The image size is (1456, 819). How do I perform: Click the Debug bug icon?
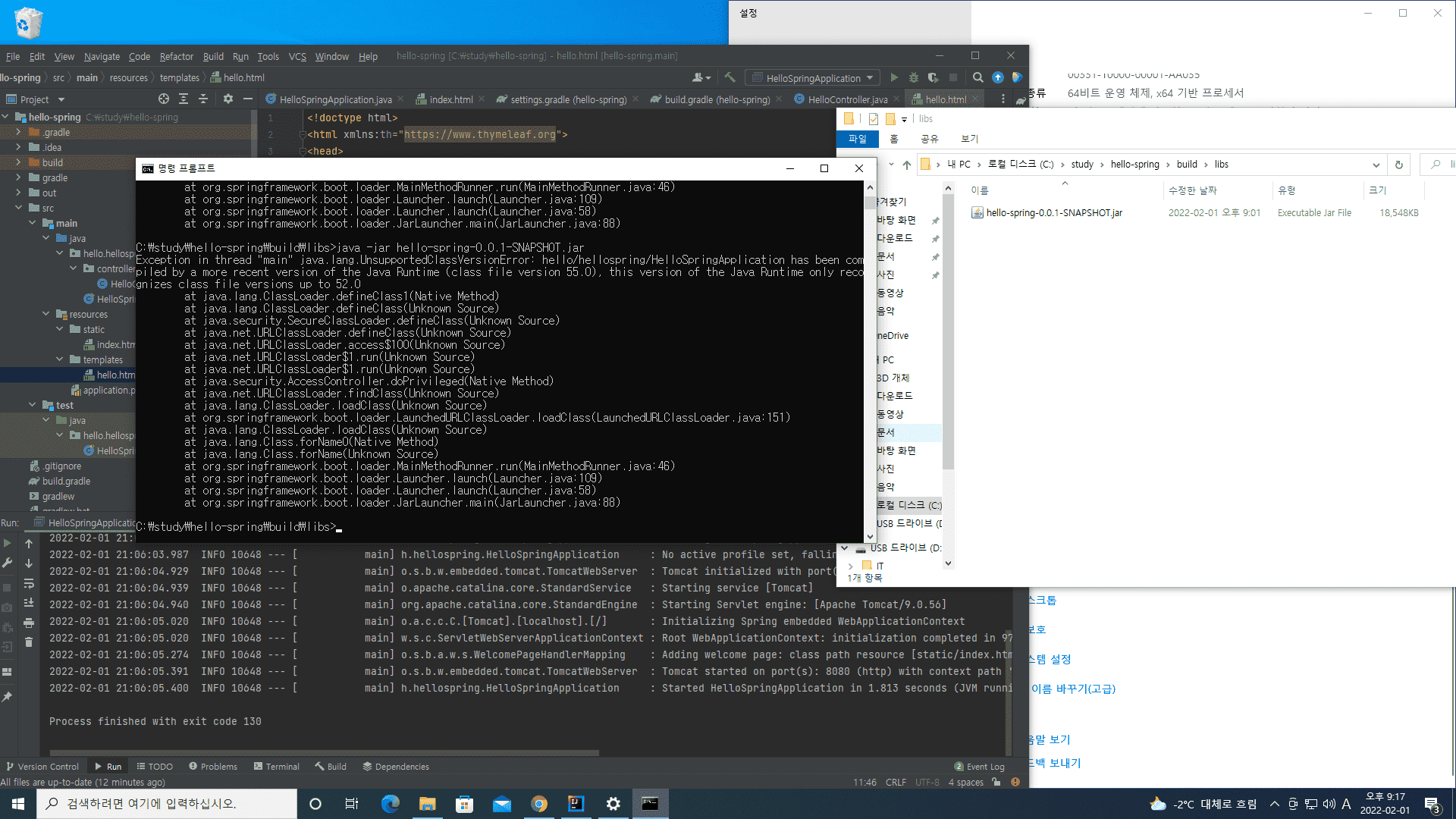click(x=914, y=77)
